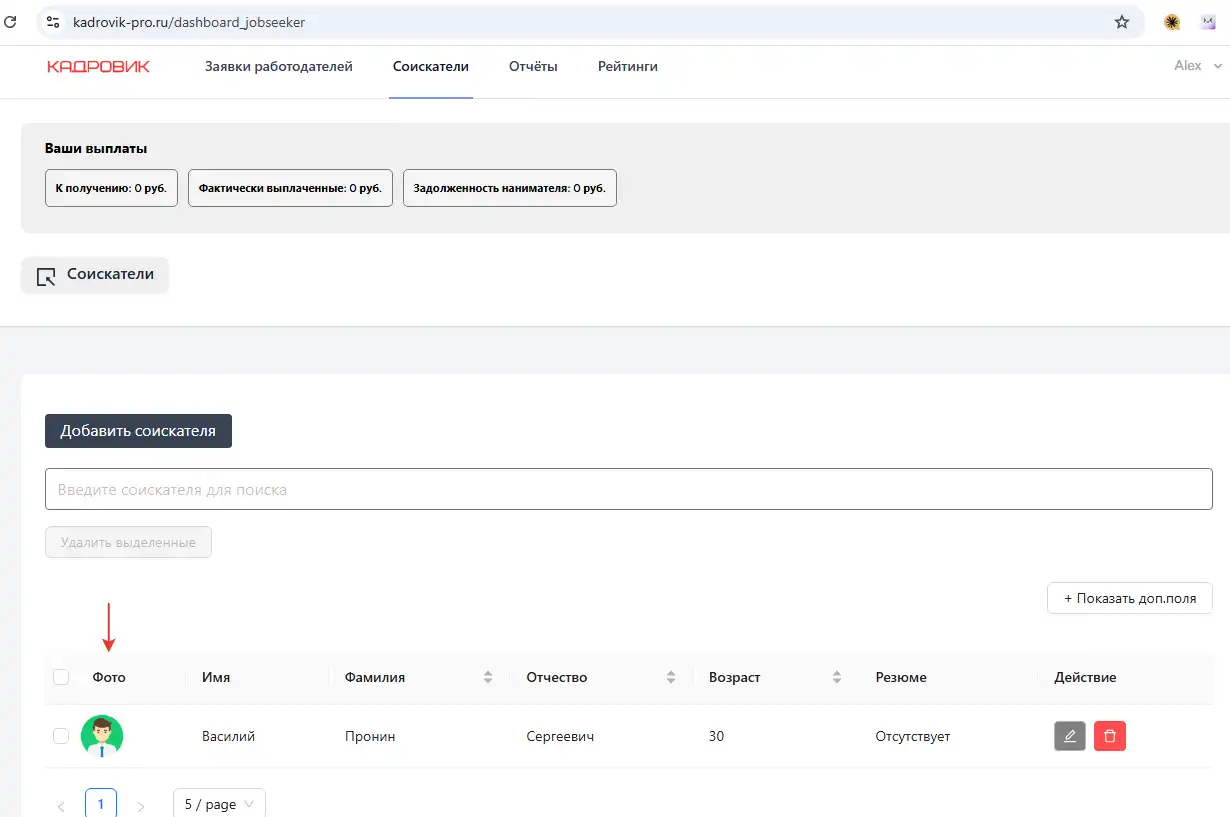The width and height of the screenshot is (1230, 817).
Task: Bookmark page with the star icon
Action: [x=1121, y=22]
